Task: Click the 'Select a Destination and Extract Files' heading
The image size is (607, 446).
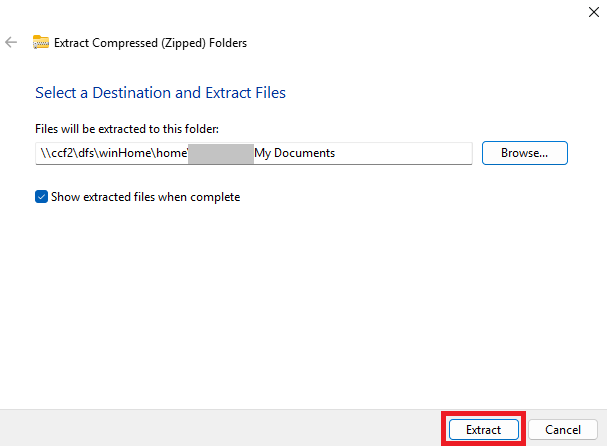Action: point(160,92)
